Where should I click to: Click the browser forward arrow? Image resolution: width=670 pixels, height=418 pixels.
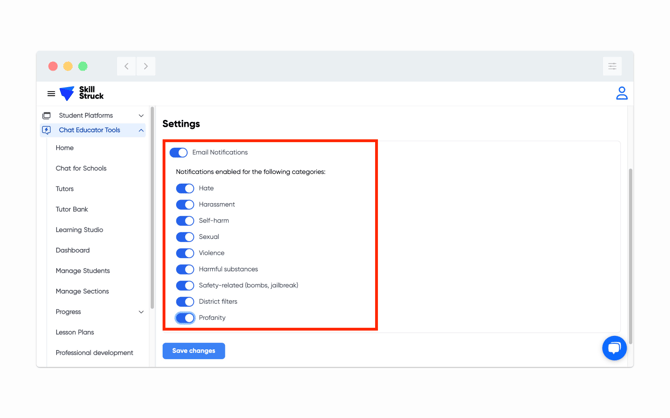146,66
